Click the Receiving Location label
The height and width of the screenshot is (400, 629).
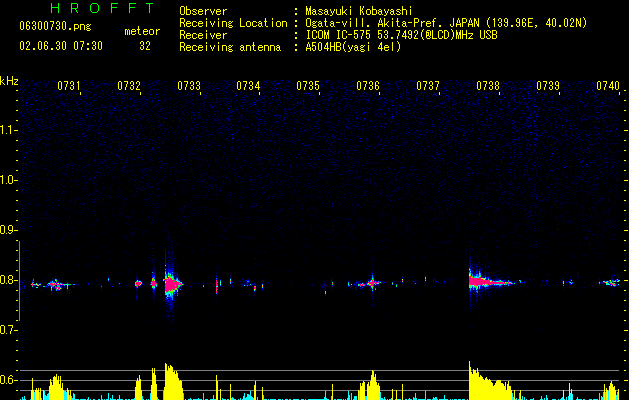coord(233,23)
